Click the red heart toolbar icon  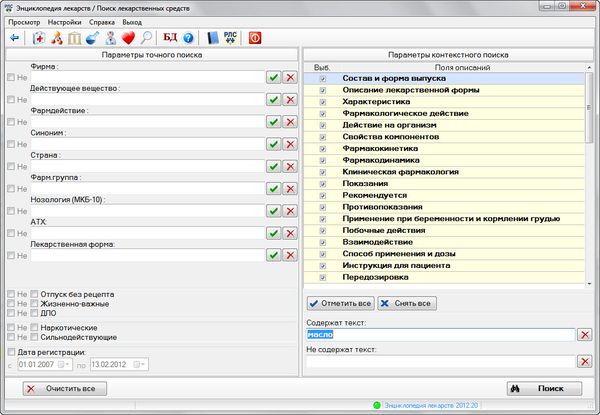pyautogui.click(x=127, y=37)
